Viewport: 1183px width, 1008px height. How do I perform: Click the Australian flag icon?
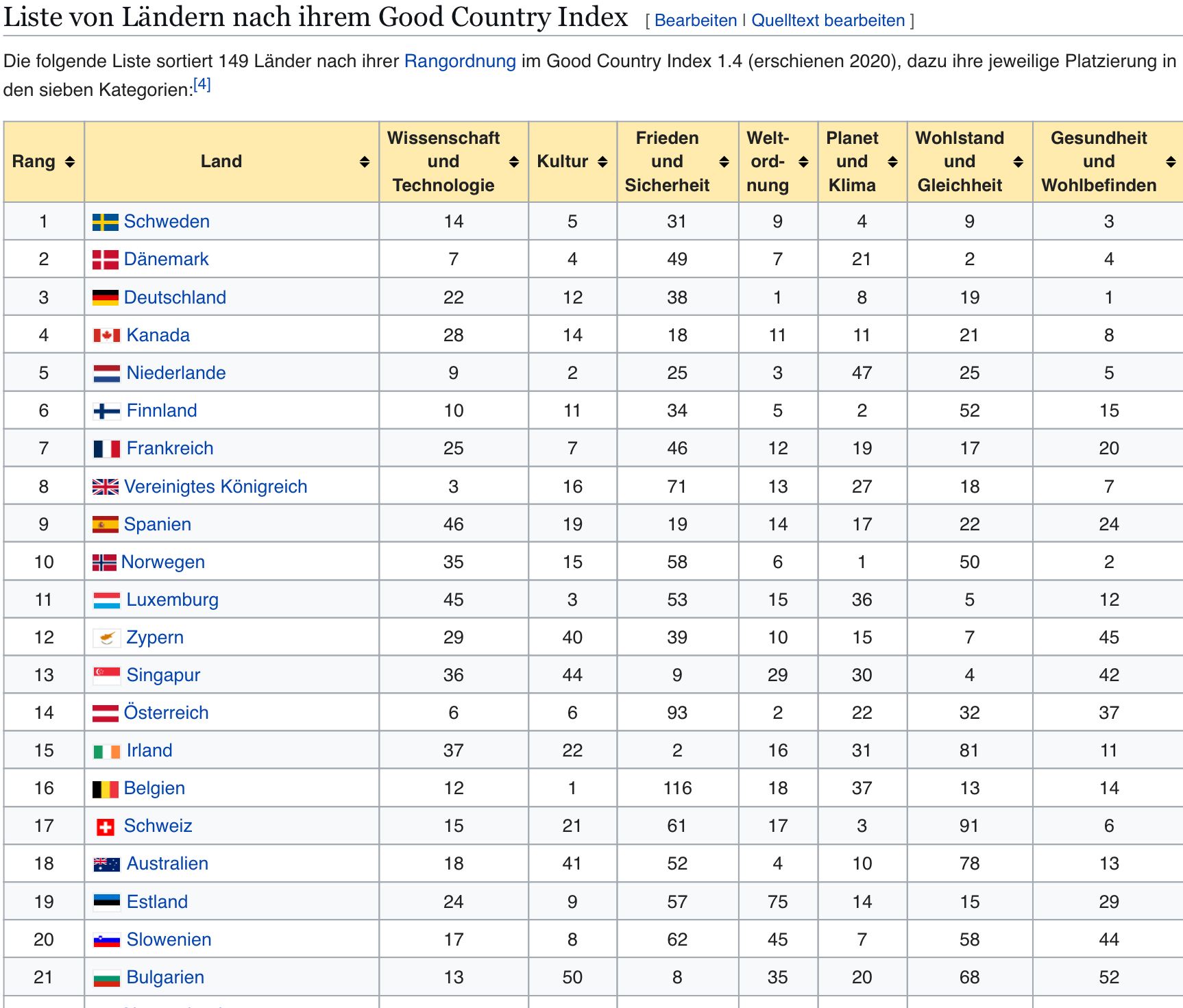[x=106, y=864]
